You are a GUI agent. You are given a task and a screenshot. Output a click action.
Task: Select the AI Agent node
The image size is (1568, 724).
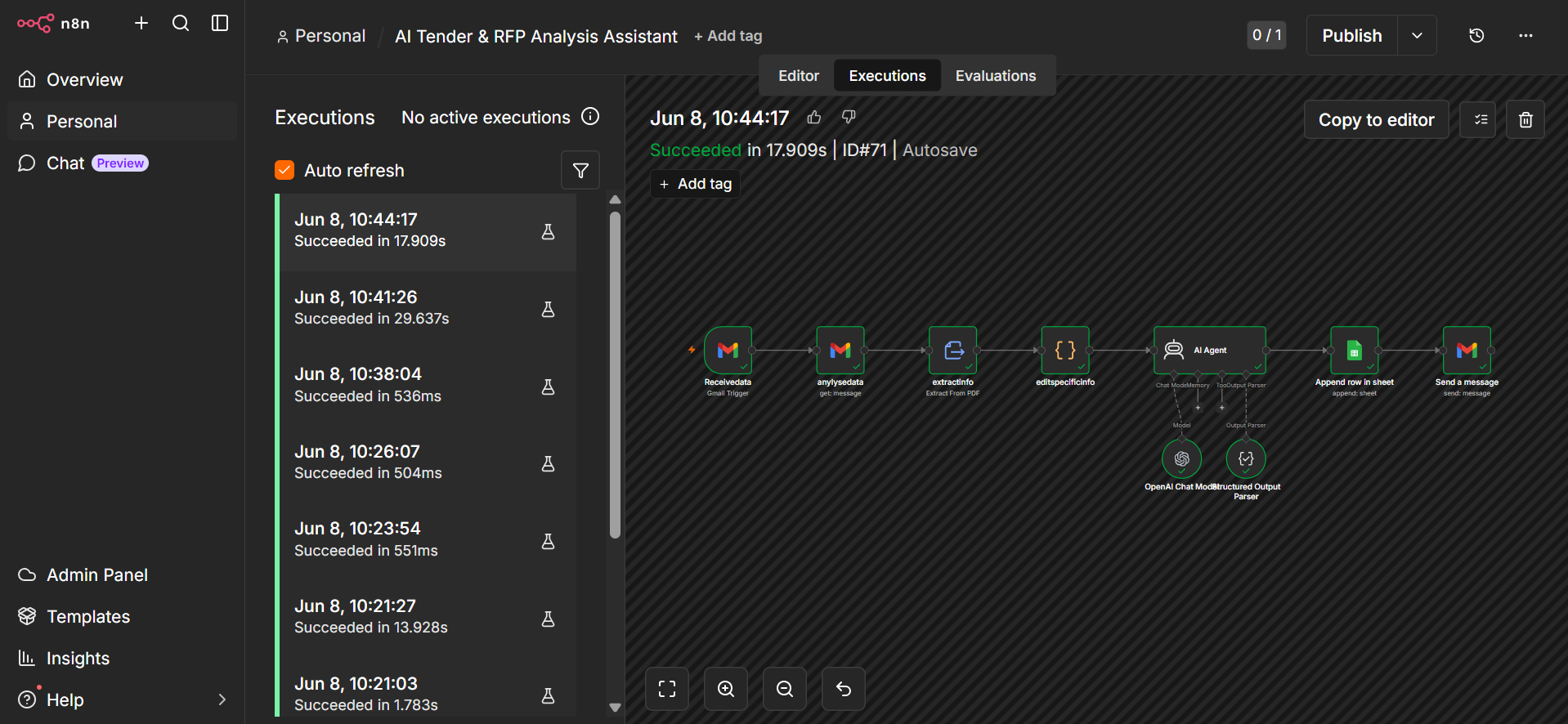1210,350
